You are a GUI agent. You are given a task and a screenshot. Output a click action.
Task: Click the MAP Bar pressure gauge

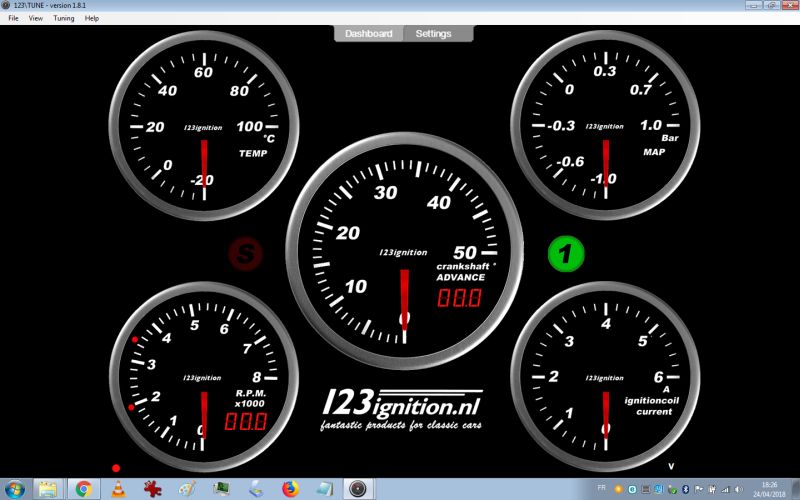point(604,126)
